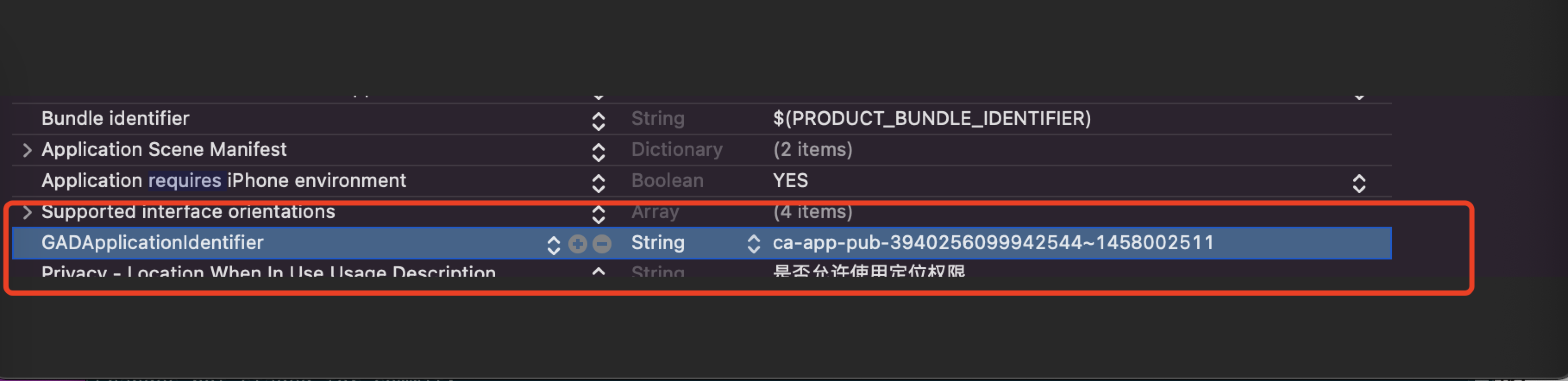Open the key picker for Application requires iPhone environment
Screen dimensions: 1568x381
(x=598, y=183)
